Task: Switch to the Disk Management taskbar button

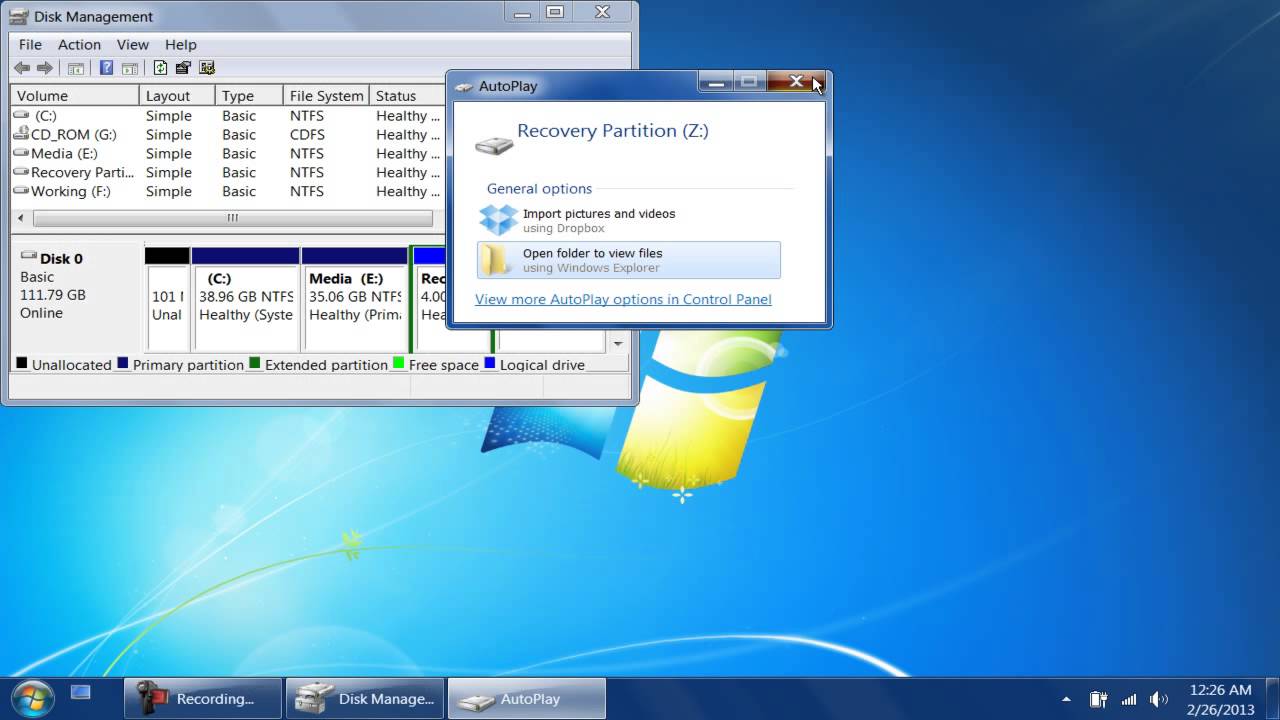Action: tap(365, 698)
